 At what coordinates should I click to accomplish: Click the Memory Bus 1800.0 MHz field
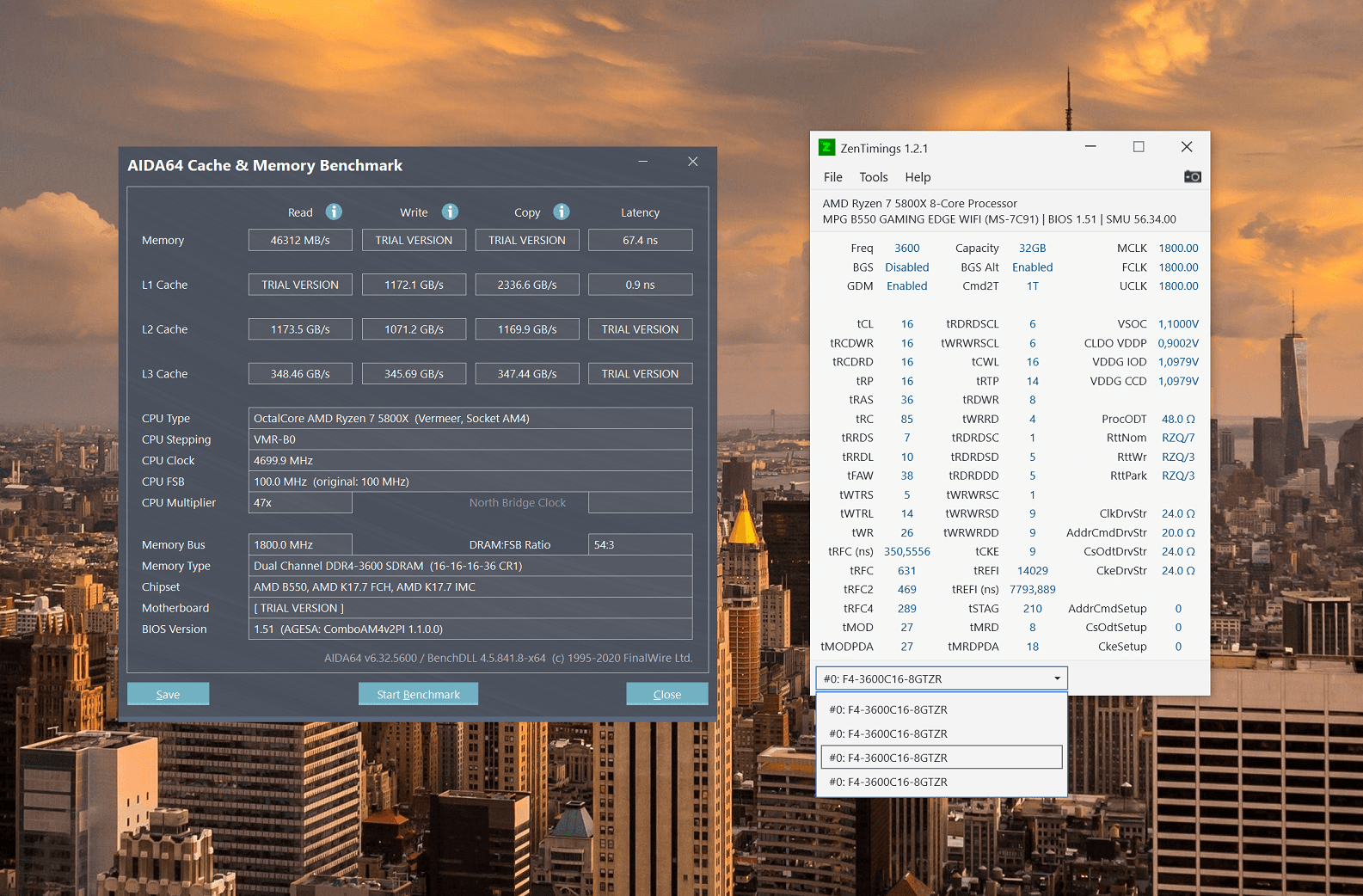click(300, 544)
